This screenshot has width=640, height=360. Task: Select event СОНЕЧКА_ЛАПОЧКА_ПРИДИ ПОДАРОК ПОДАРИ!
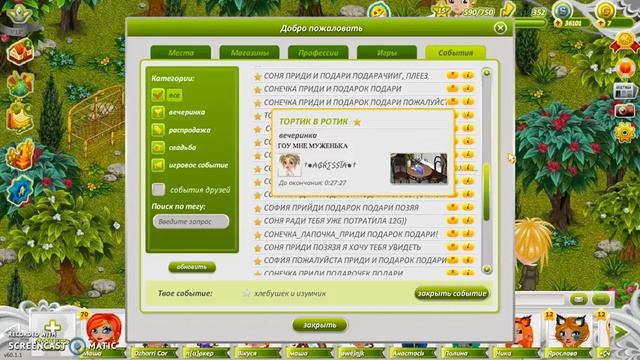pyautogui.click(x=351, y=234)
